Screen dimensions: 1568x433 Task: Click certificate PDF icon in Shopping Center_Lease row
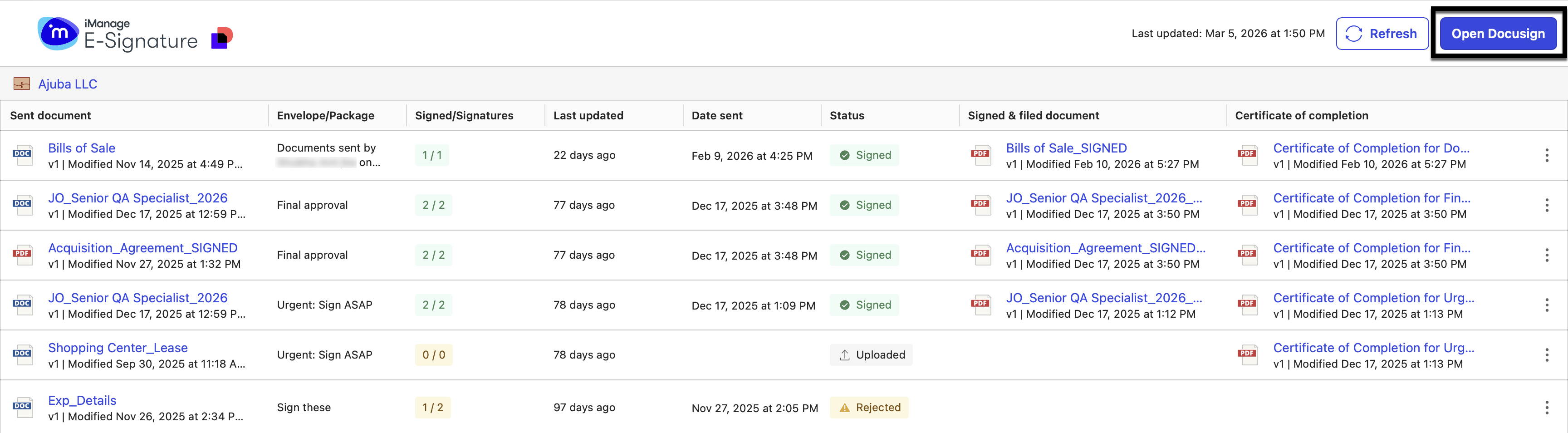point(1248,355)
